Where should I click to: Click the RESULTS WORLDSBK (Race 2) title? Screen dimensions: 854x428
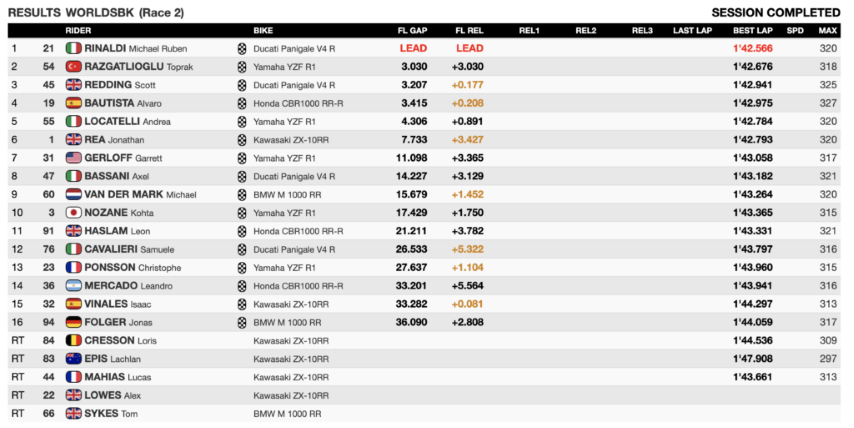click(96, 13)
